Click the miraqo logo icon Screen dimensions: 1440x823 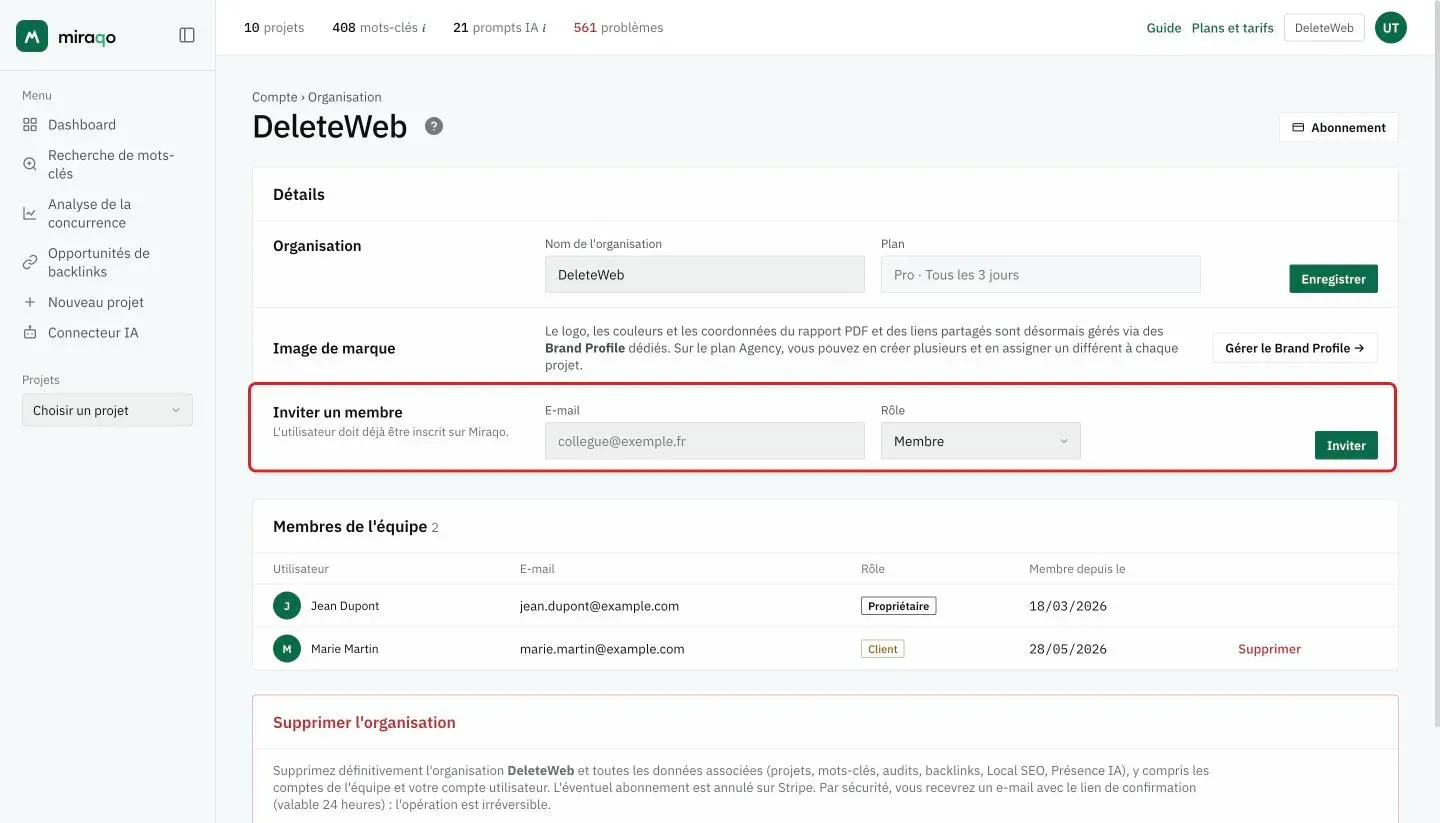pos(32,36)
